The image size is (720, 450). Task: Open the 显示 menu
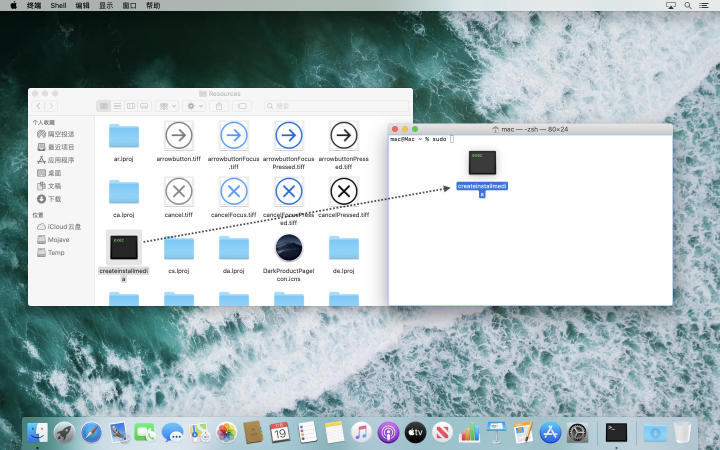click(106, 6)
